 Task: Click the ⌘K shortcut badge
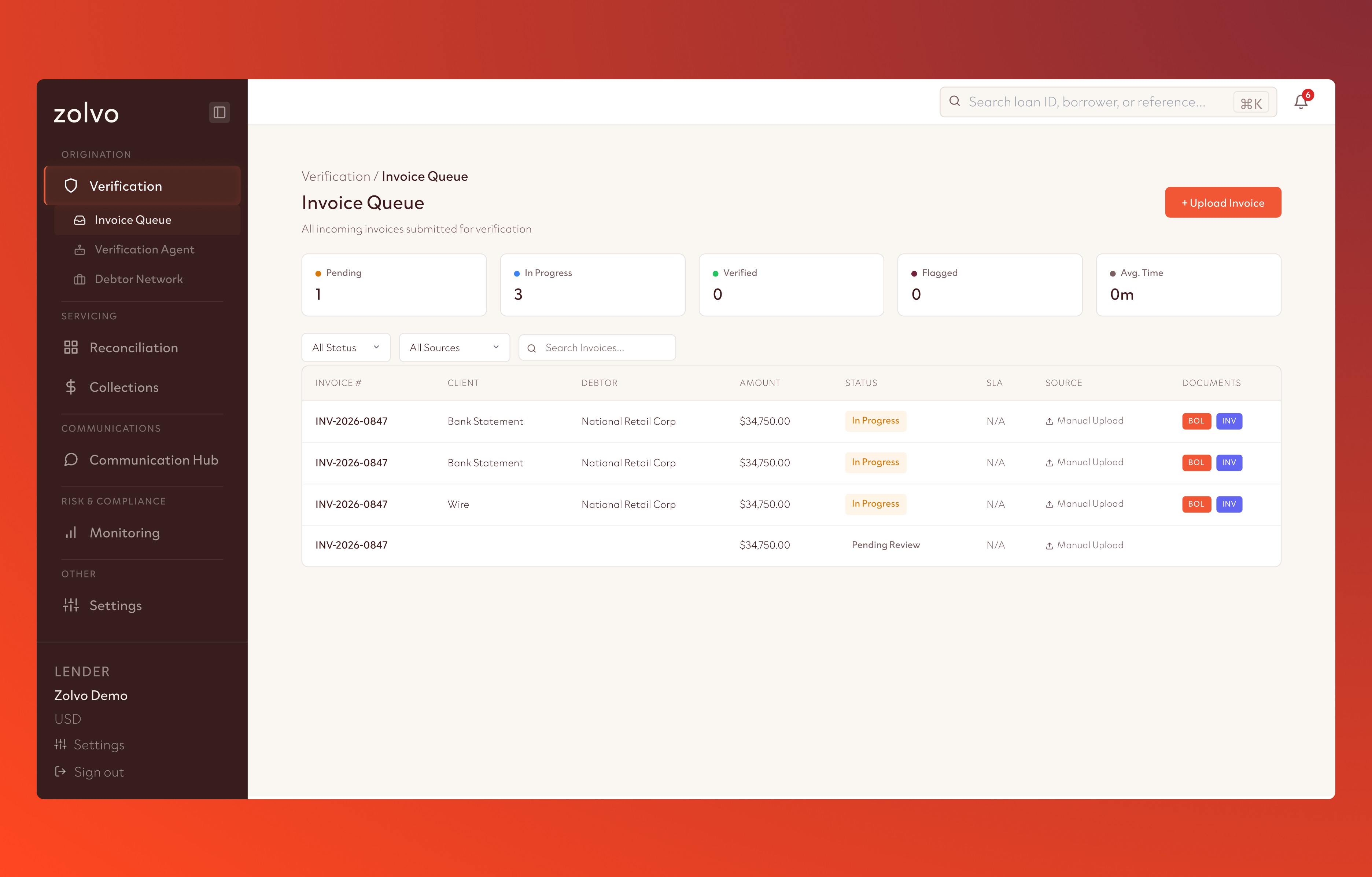[1251, 103]
